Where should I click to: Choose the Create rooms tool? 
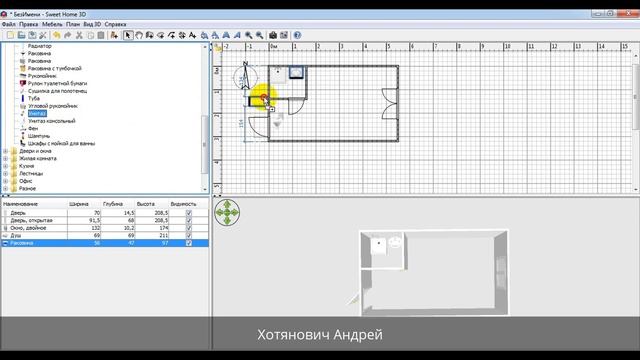pos(160,36)
